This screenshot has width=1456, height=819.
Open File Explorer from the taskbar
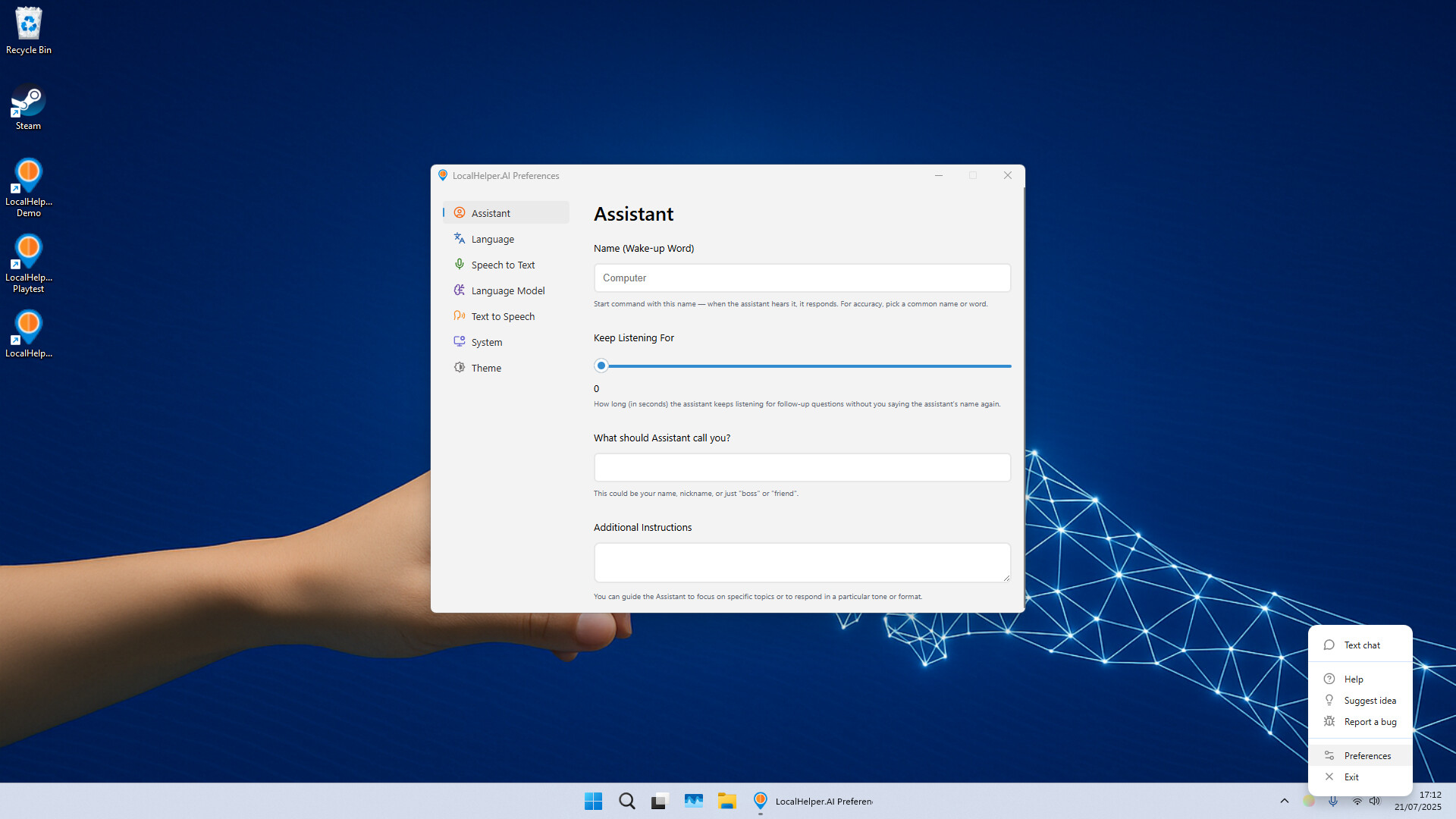727,801
